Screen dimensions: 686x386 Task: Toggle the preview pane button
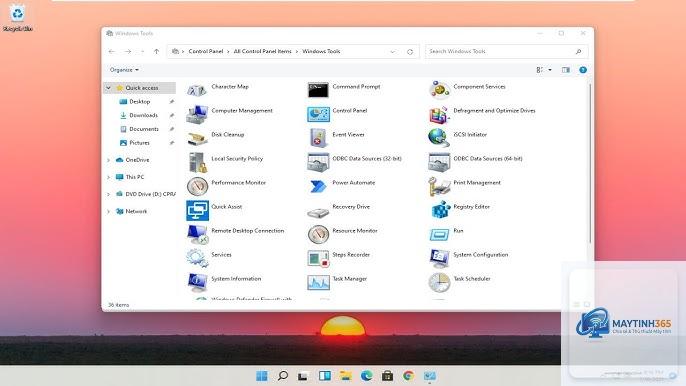[566, 70]
